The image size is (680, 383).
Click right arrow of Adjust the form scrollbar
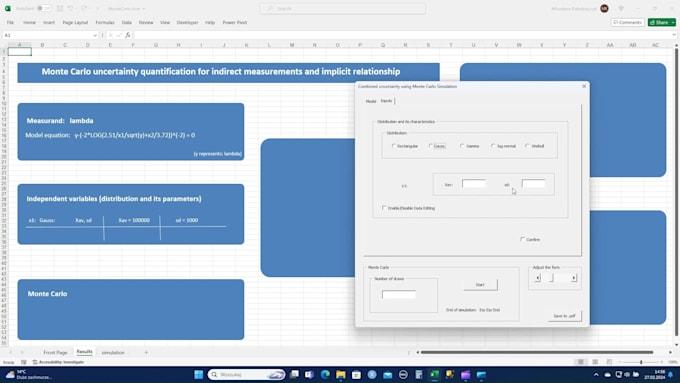574,278
